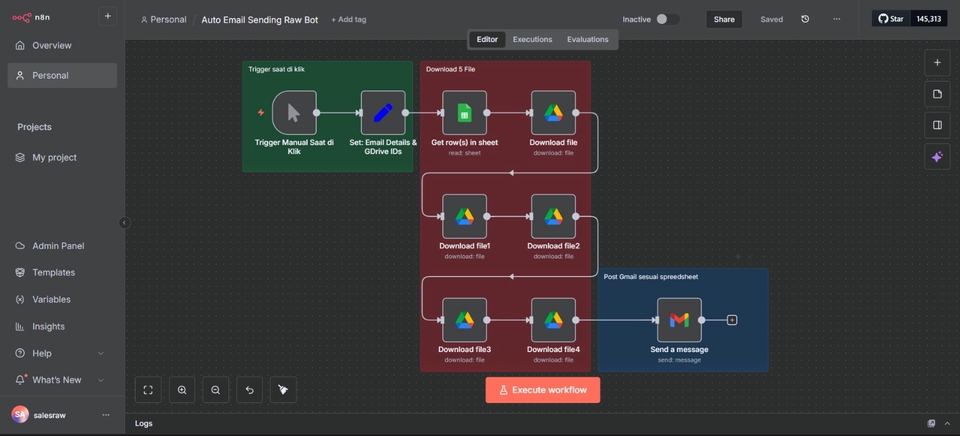Collapse the left sidebar
Image resolution: width=960 pixels, height=436 pixels.
124,223
